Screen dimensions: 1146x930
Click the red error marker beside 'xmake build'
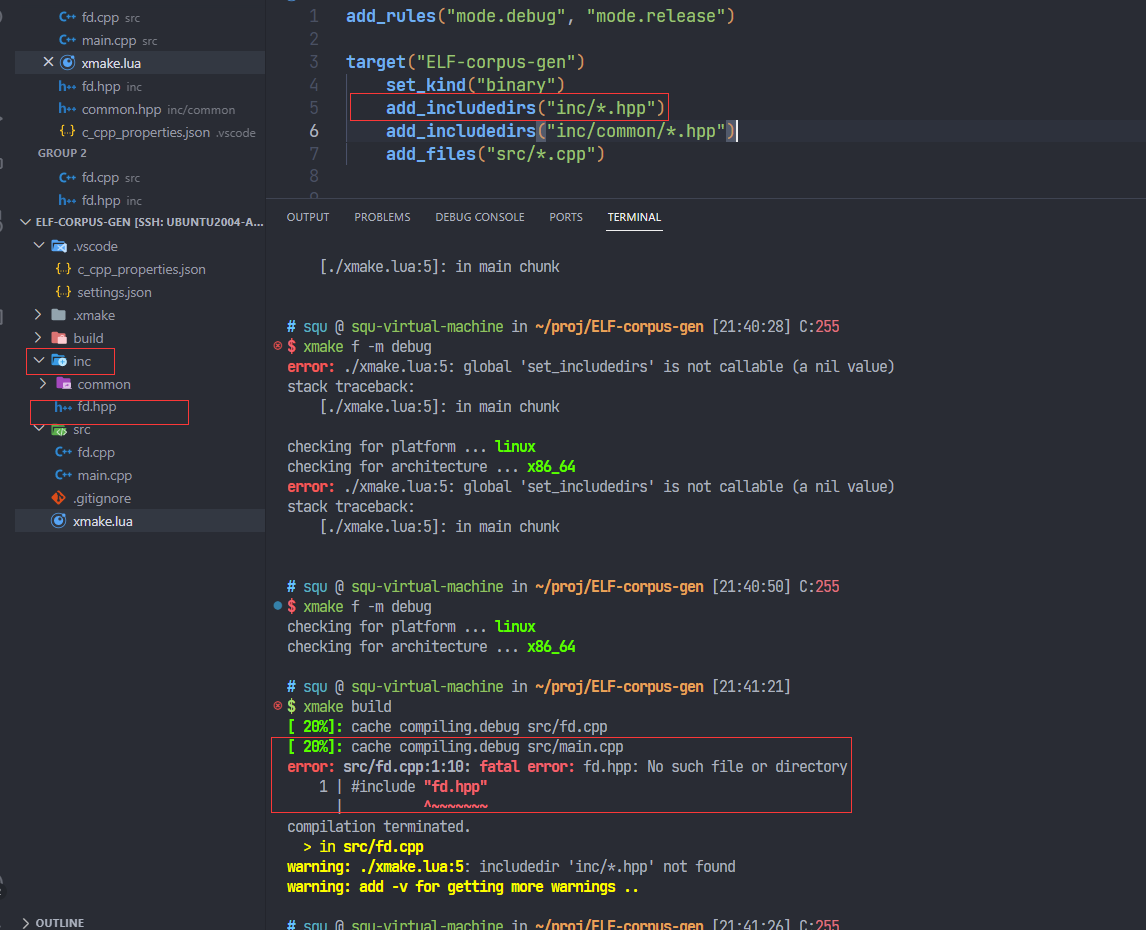(278, 706)
